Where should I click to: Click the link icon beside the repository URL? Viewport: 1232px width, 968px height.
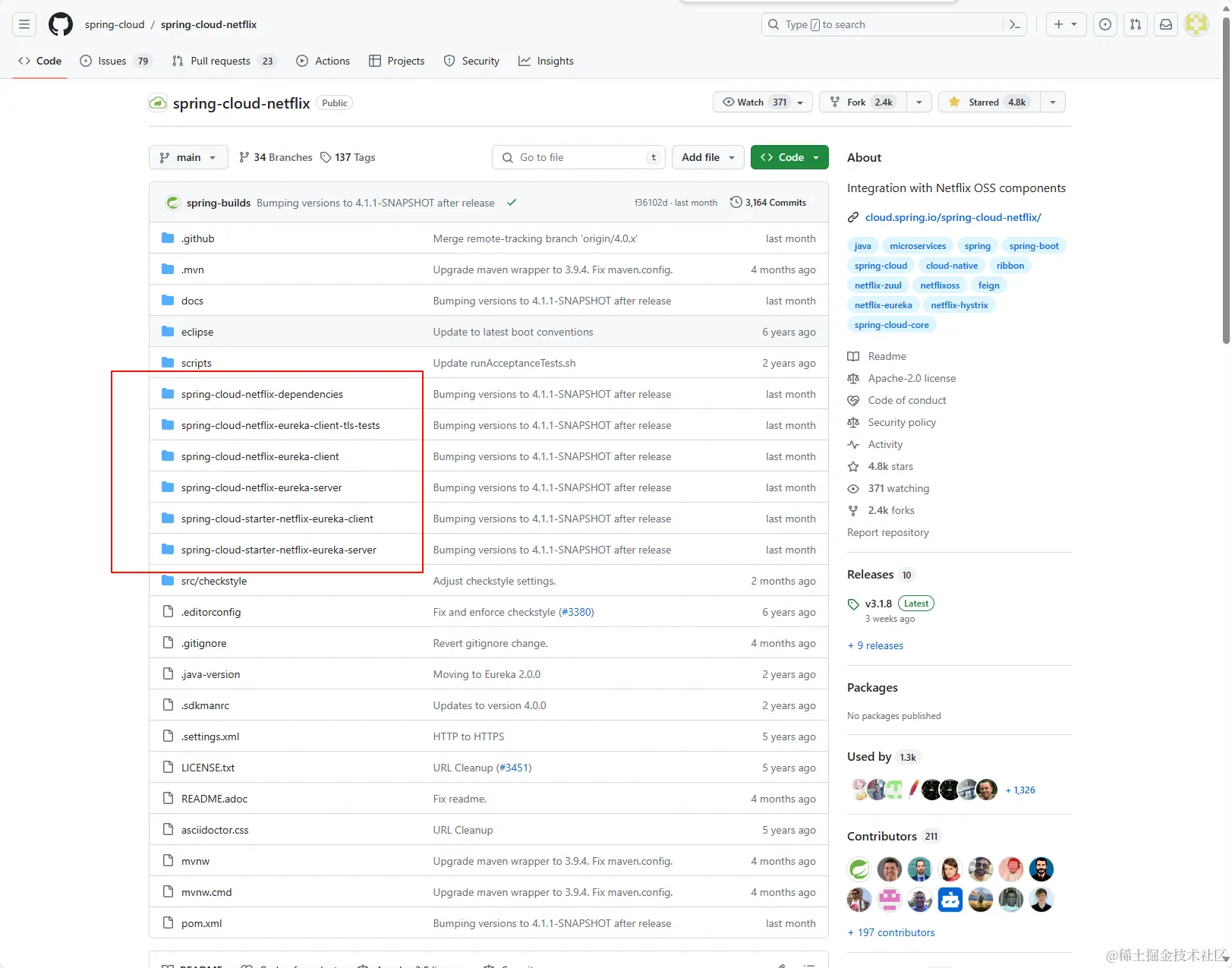click(x=853, y=217)
